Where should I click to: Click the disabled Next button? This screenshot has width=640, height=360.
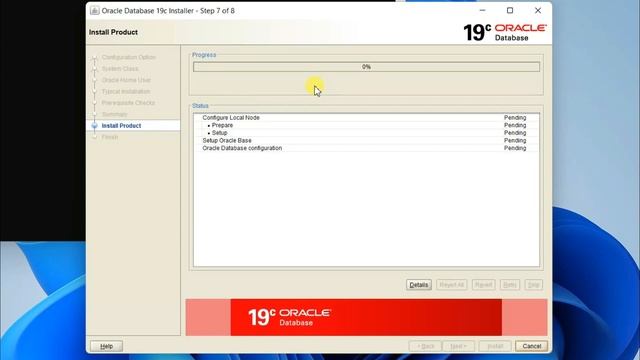point(458,346)
